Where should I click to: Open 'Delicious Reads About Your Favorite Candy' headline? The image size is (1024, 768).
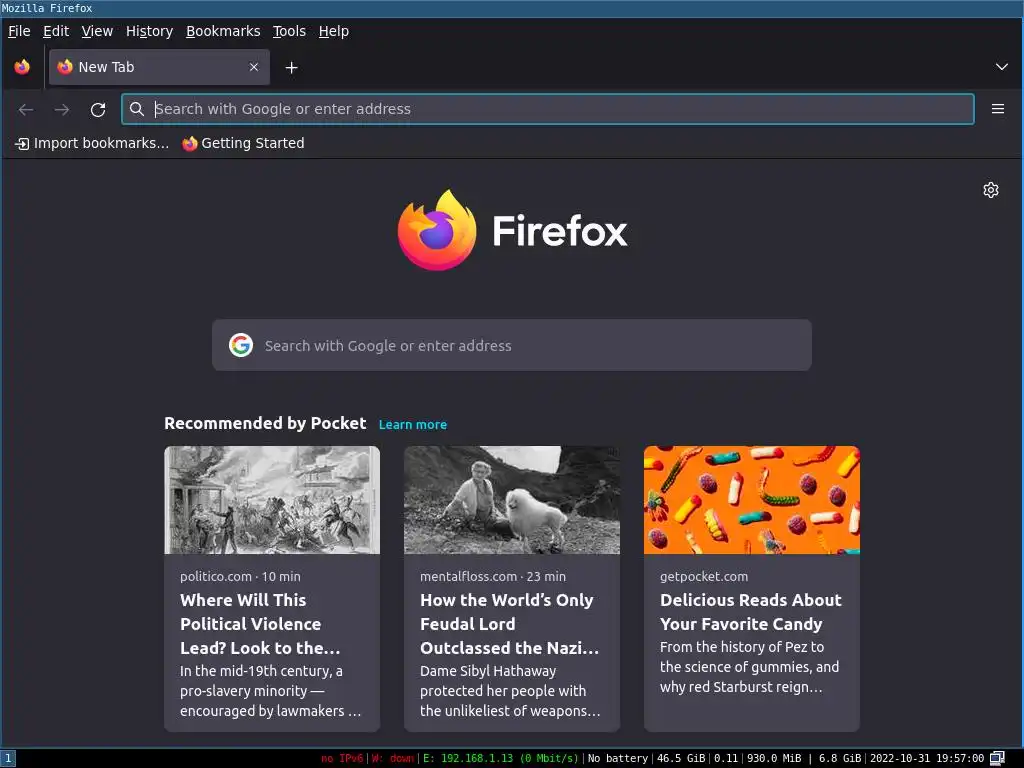[750, 612]
